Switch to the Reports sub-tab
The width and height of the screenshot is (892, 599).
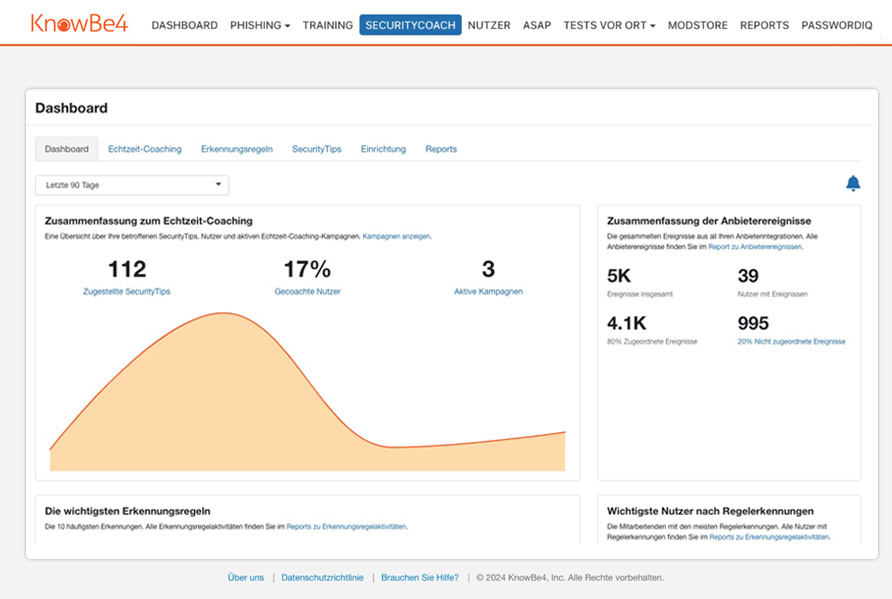[441, 149]
